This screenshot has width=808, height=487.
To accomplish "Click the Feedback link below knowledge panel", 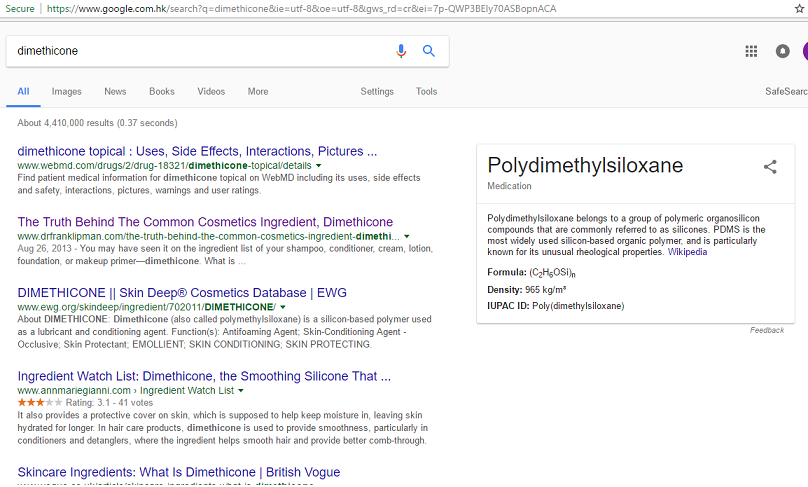I will 767,330.
